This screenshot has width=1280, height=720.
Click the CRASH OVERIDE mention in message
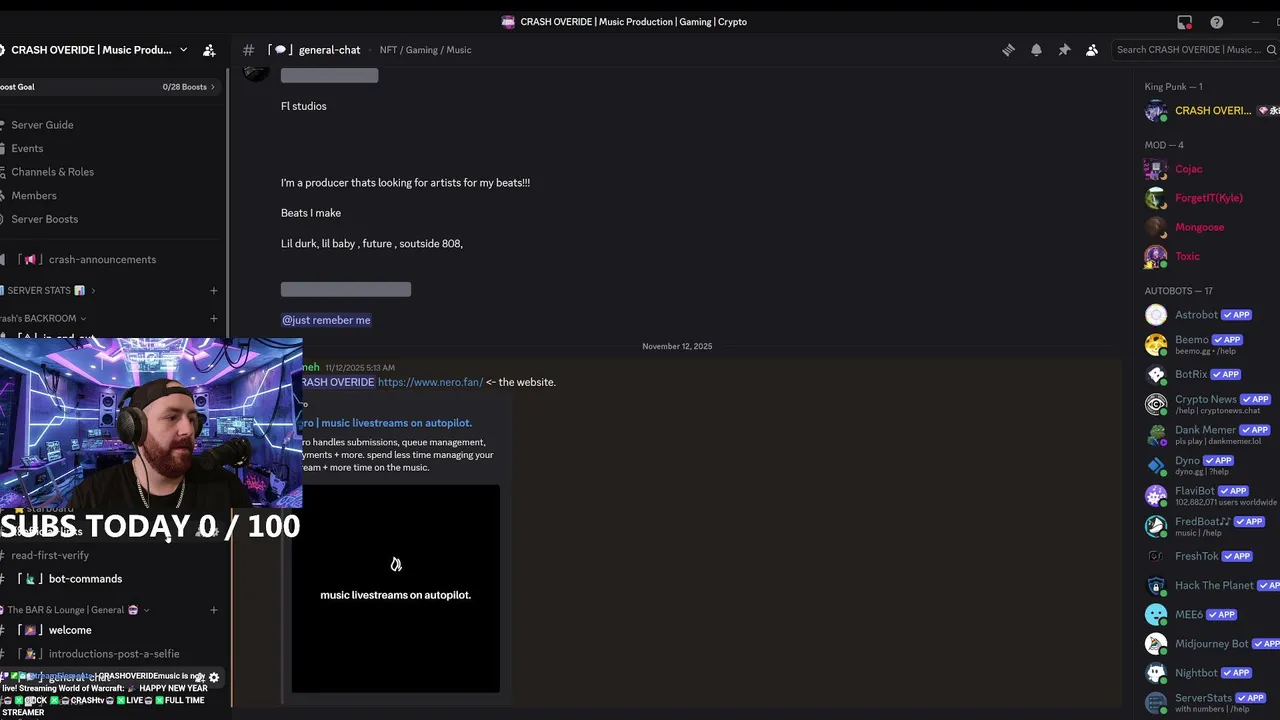337,382
